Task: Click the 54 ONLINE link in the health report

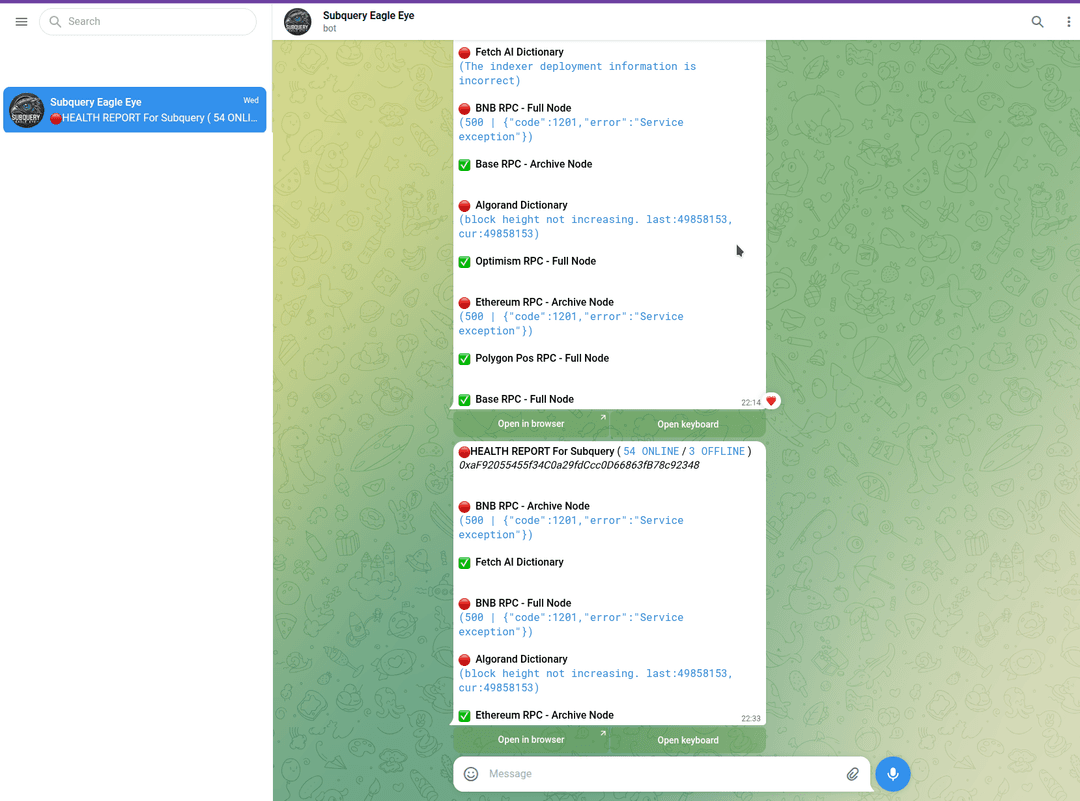Action: [x=651, y=451]
